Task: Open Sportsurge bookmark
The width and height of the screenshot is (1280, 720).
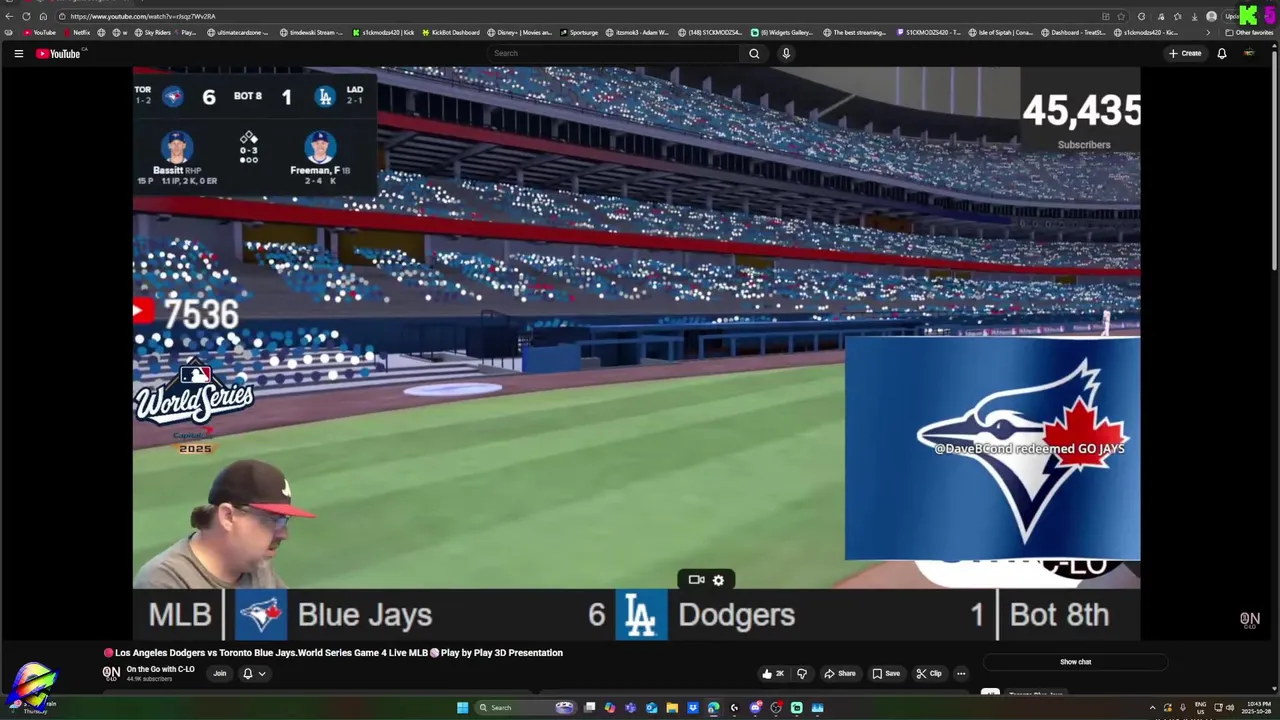Action: 579,32
